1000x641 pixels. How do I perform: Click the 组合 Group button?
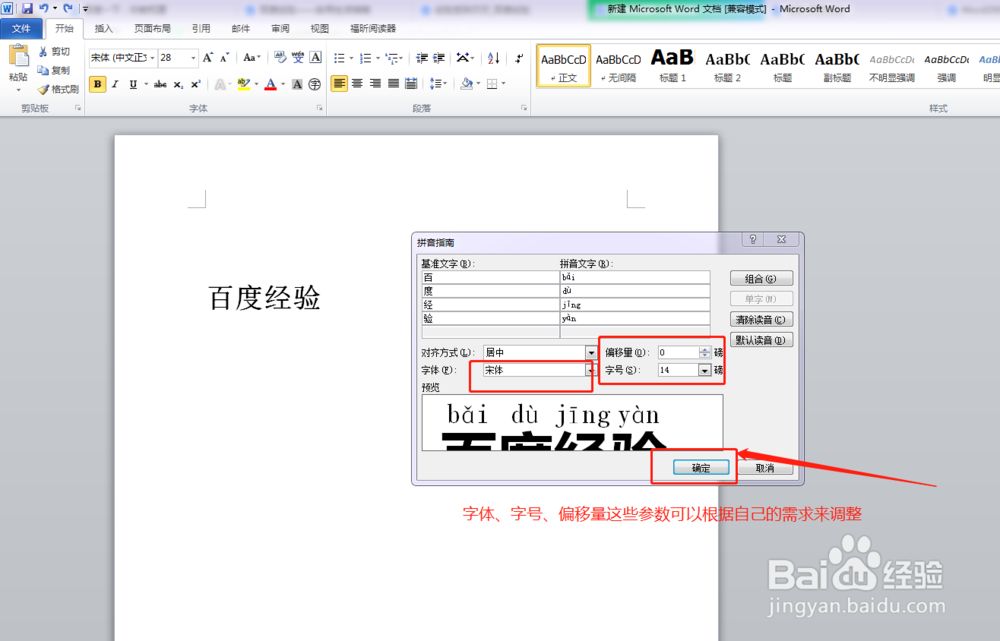click(x=761, y=279)
